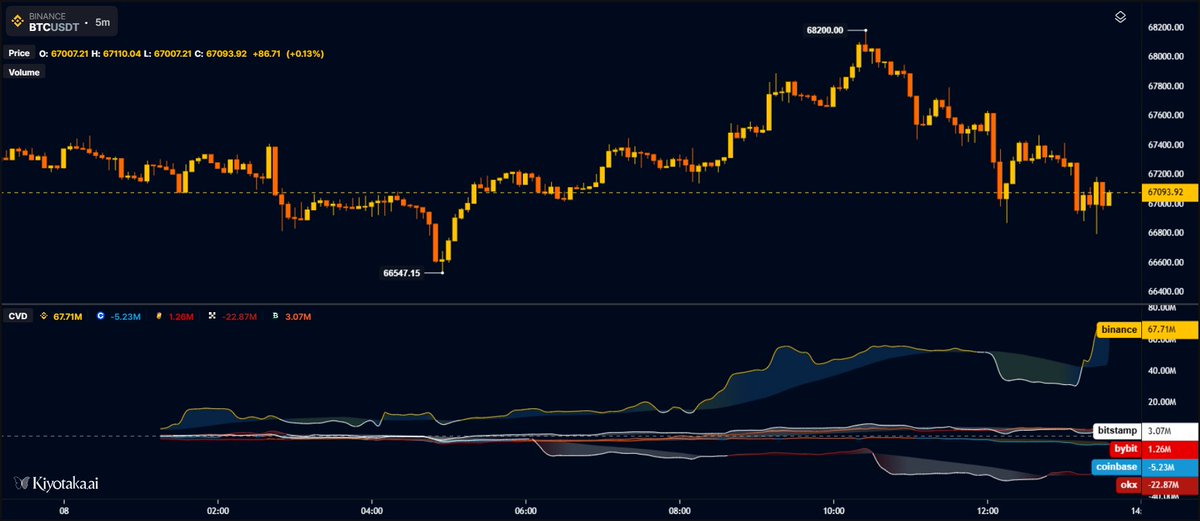The image size is (1200, 521).
Task: Click the Bitstamp icon in CVD legend
Action: pos(275,317)
